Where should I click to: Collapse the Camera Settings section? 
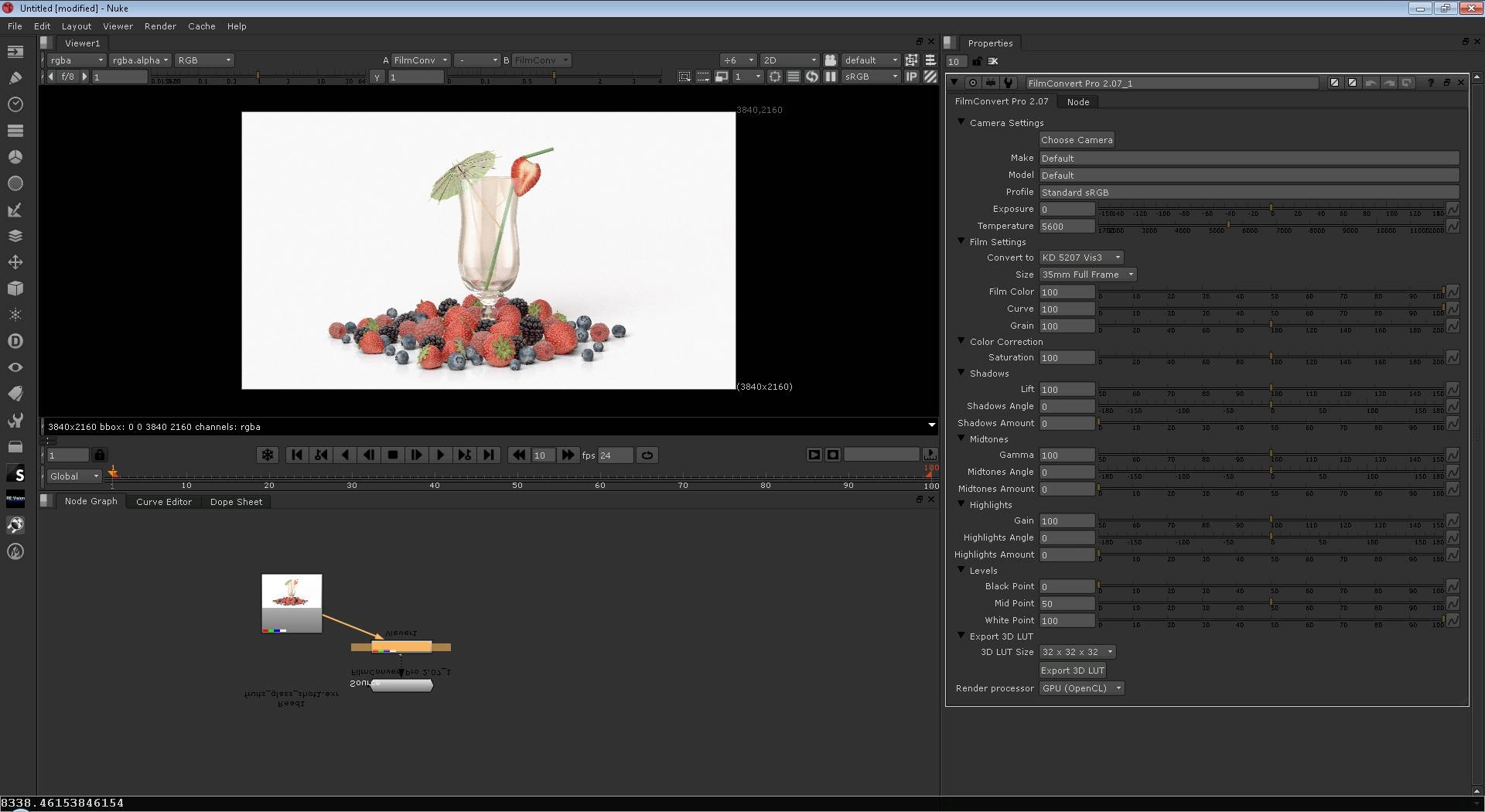[961, 122]
